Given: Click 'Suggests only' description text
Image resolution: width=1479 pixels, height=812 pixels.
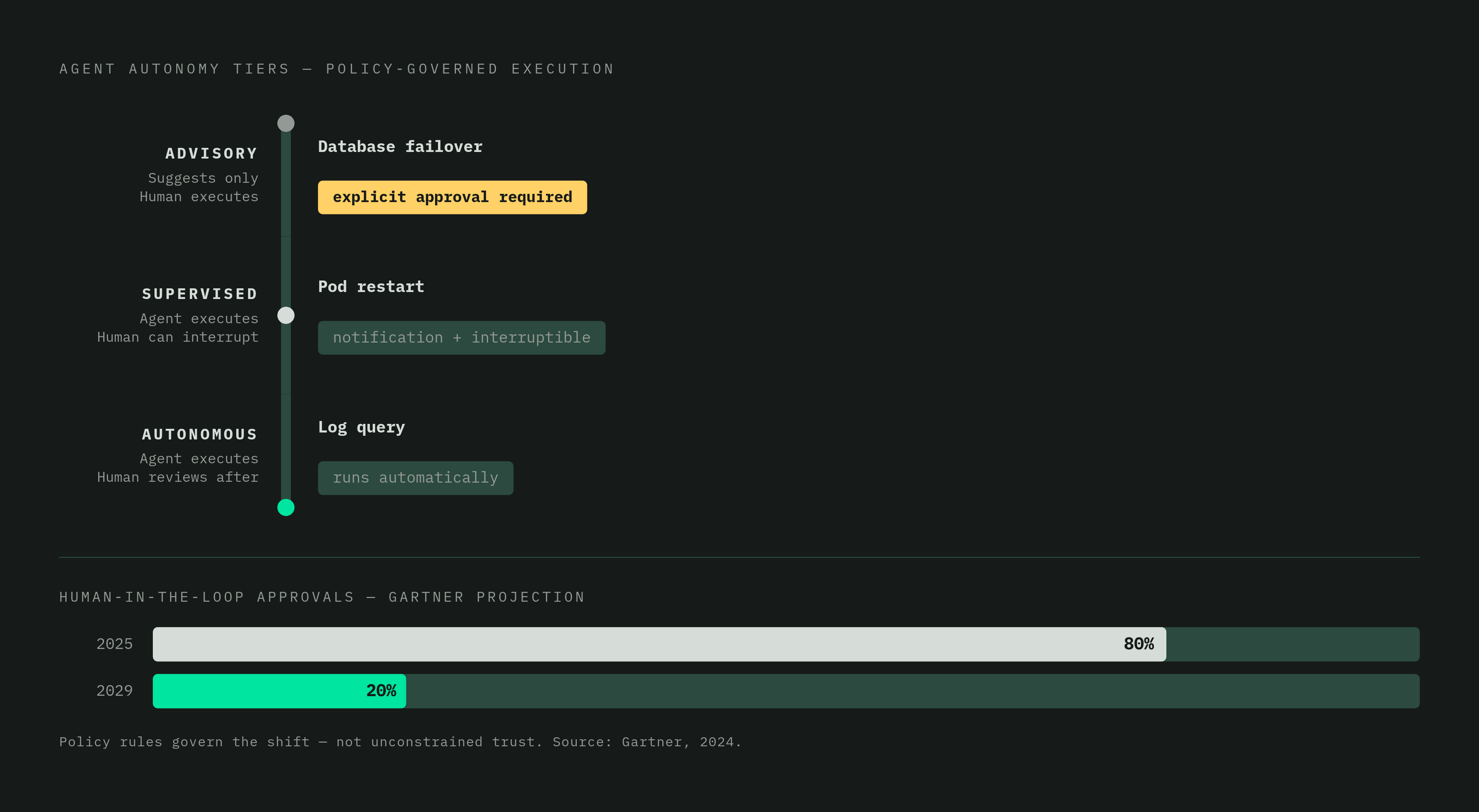Looking at the screenshot, I should point(203,179).
